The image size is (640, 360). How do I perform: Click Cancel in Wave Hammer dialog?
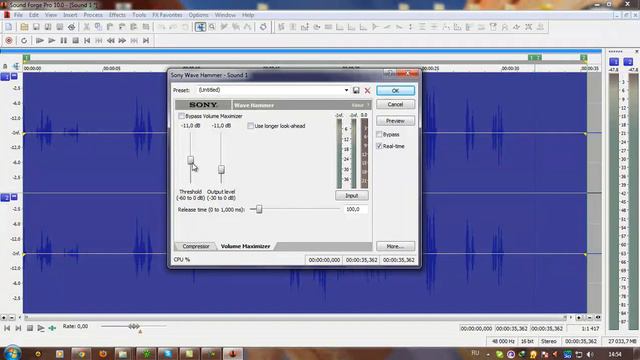click(395, 104)
